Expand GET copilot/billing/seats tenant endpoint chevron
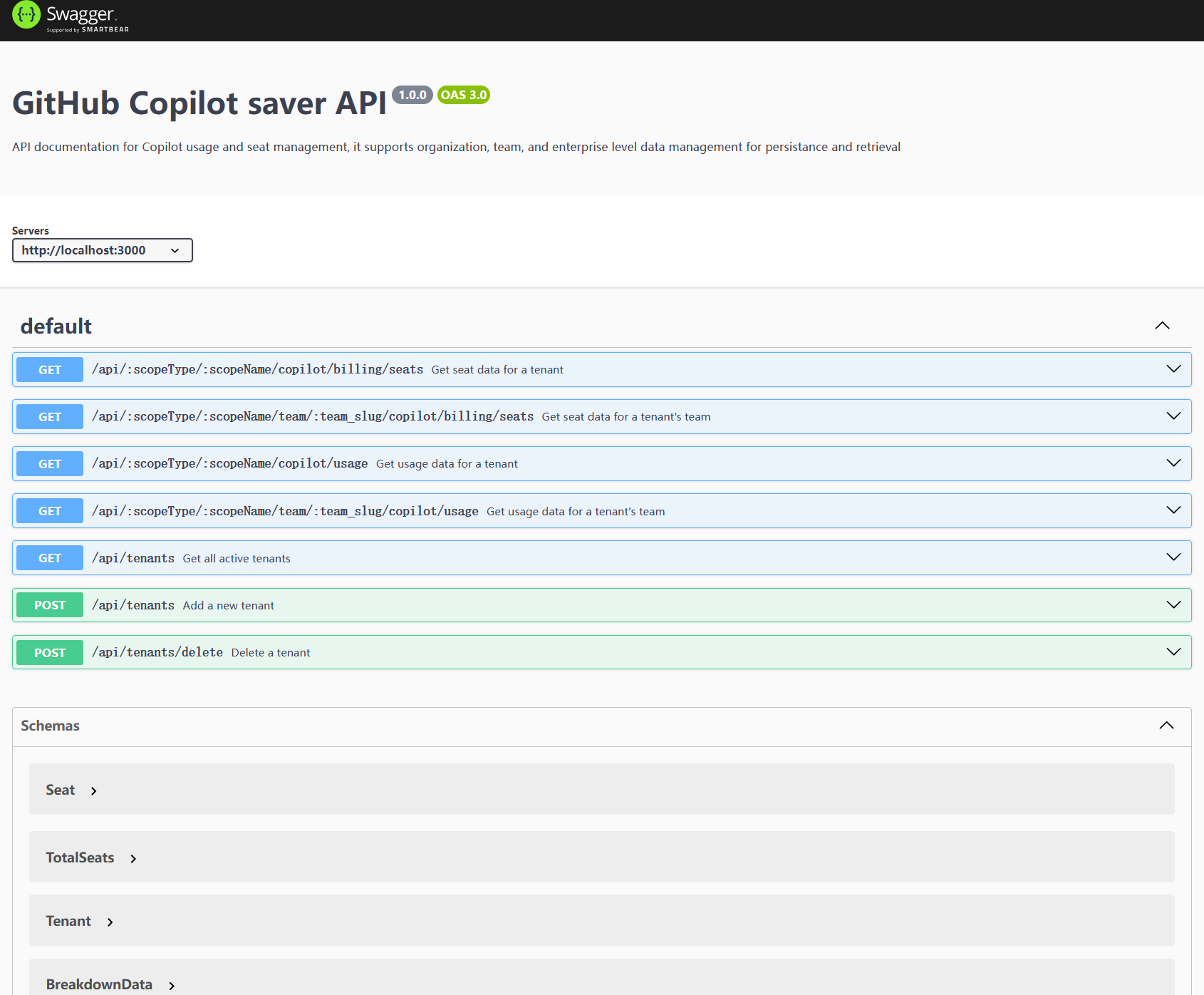 1173,369
